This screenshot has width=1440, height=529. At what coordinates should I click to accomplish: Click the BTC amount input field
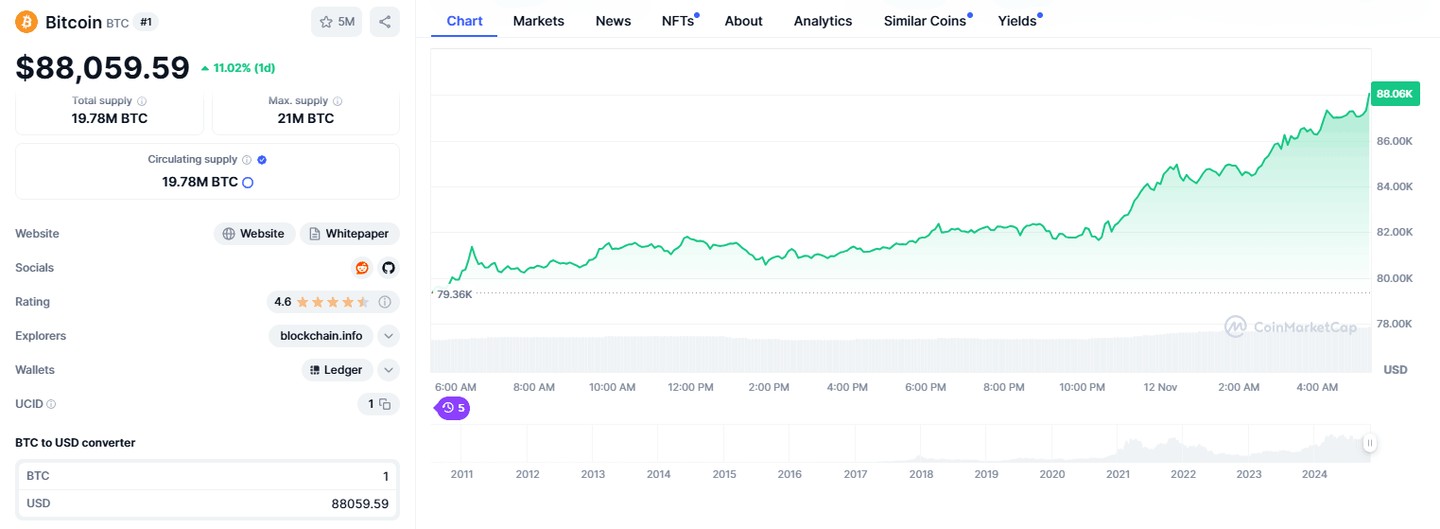coord(207,476)
